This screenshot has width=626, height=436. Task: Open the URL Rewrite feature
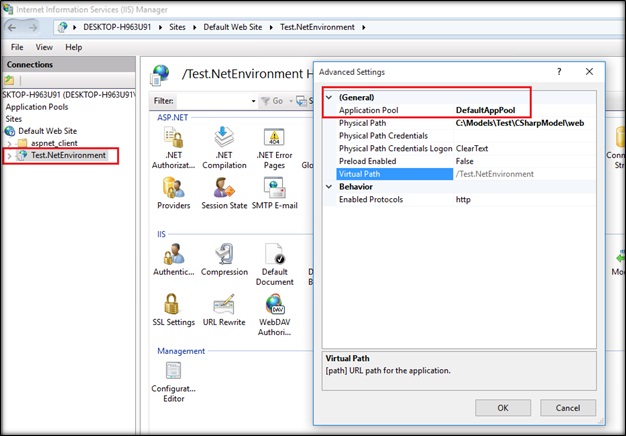point(223,305)
